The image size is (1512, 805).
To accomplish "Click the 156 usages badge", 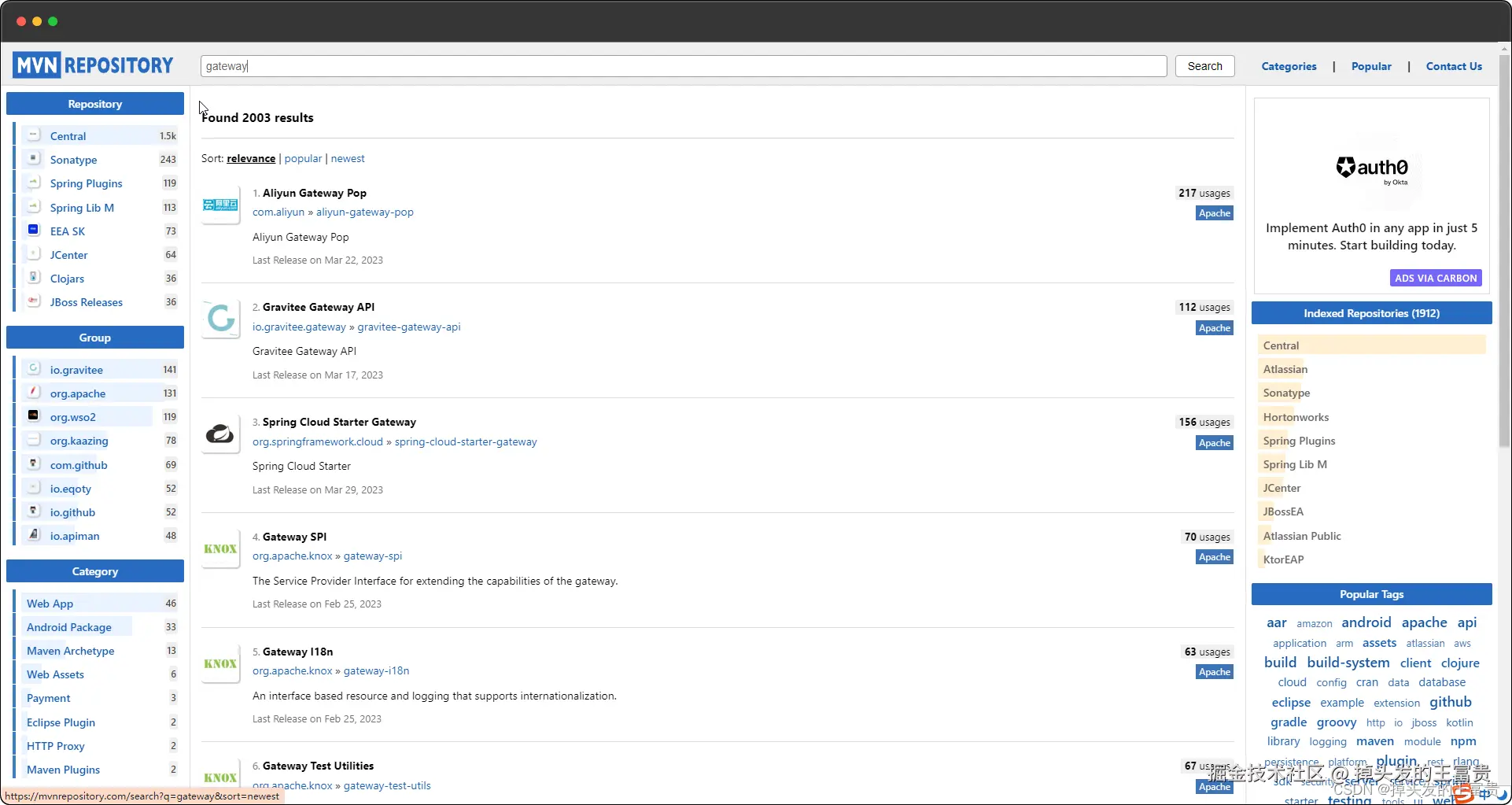I will coord(1204,422).
